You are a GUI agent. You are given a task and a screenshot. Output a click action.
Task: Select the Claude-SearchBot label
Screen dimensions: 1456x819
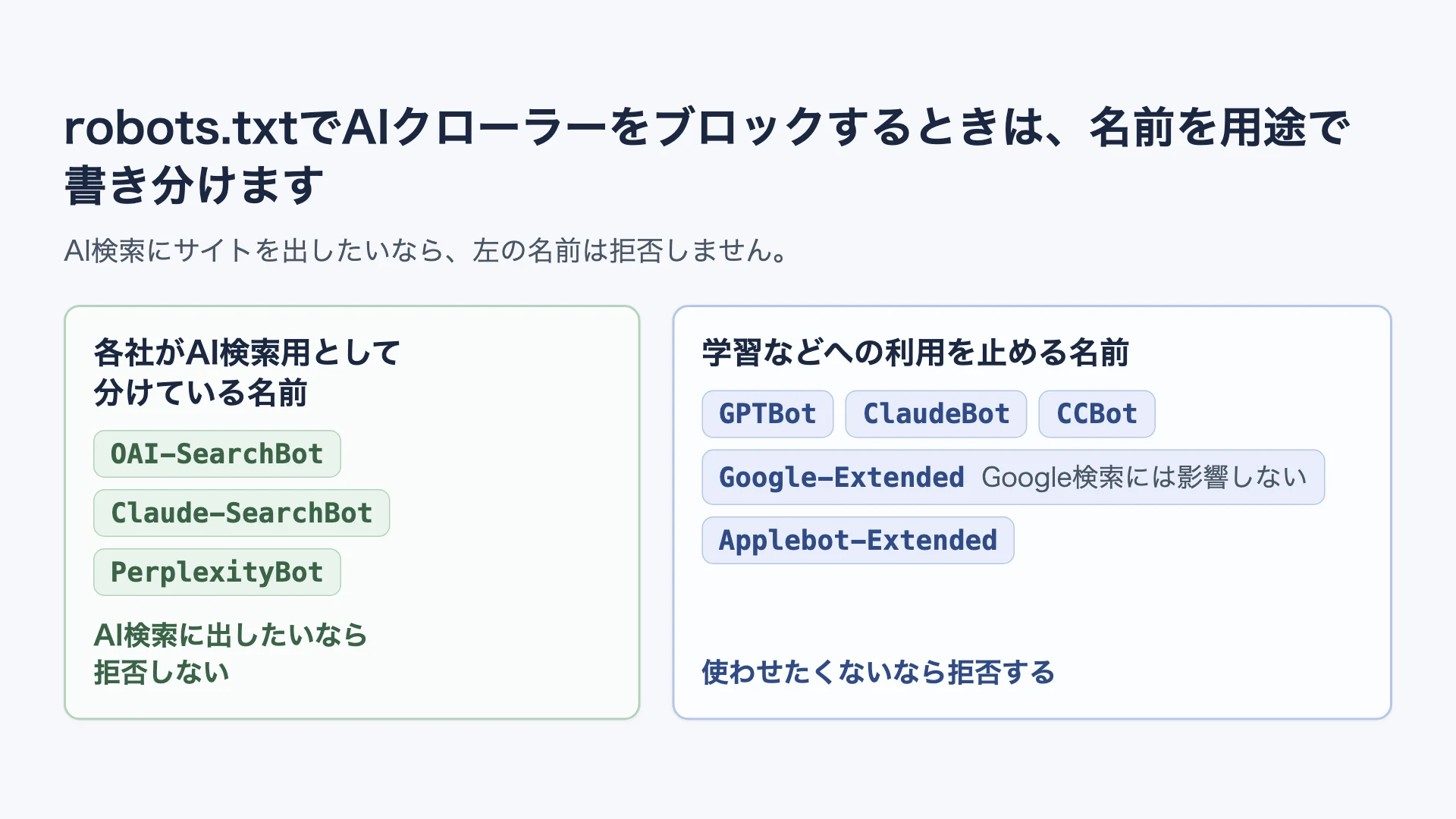241,513
